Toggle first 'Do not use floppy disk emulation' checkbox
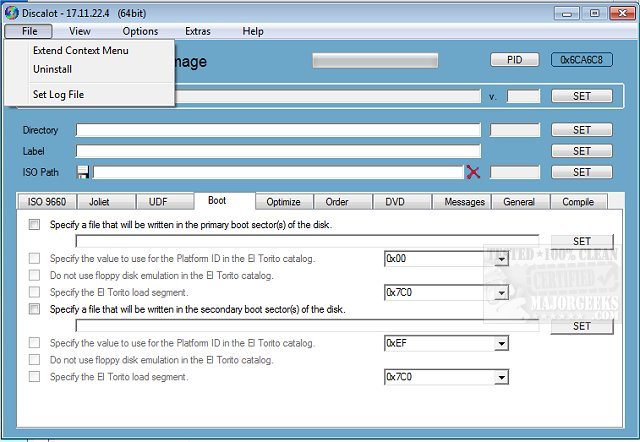 (x=34, y=275)
